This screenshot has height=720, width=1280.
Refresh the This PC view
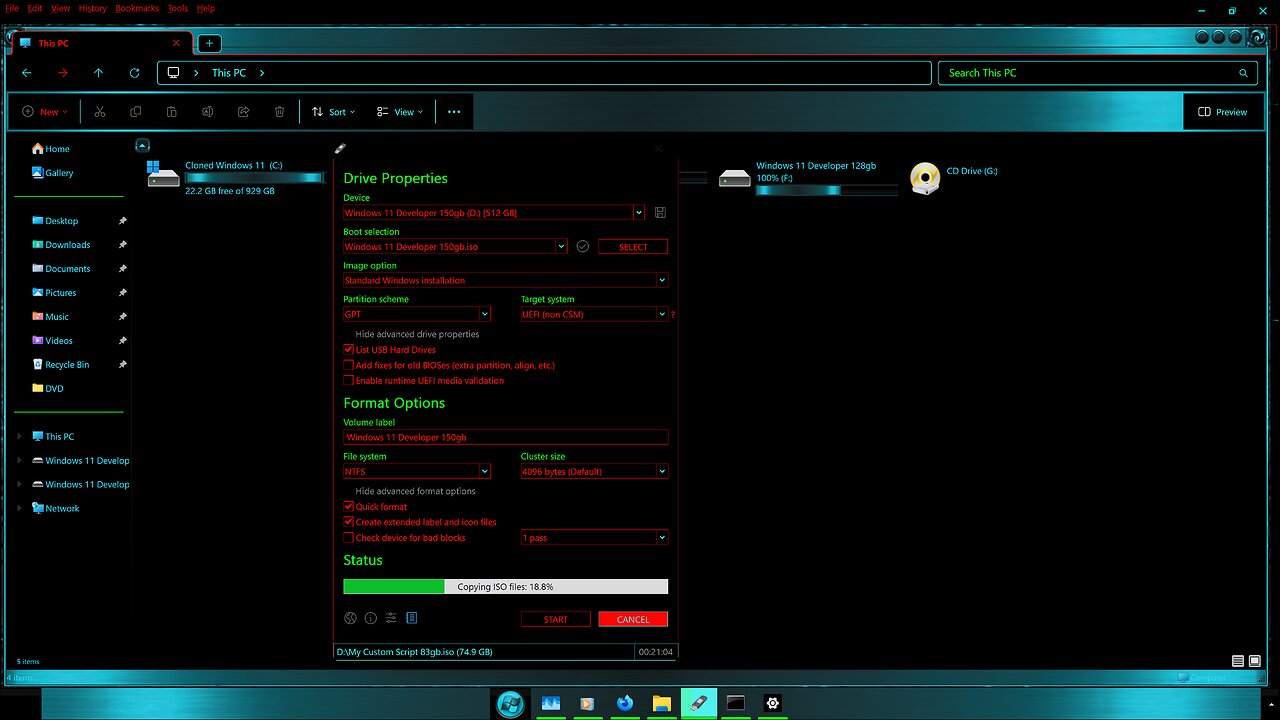[x=134, y=73]
